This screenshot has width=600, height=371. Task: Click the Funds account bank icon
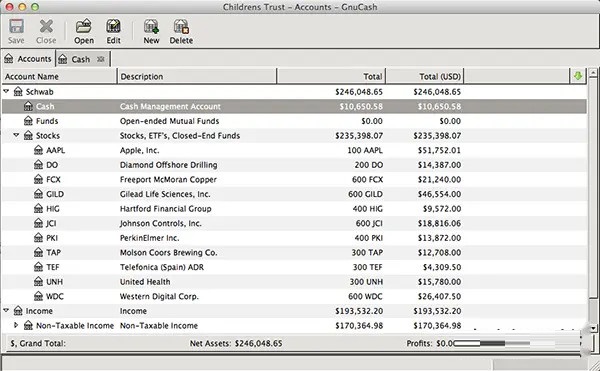pos(28,121)
